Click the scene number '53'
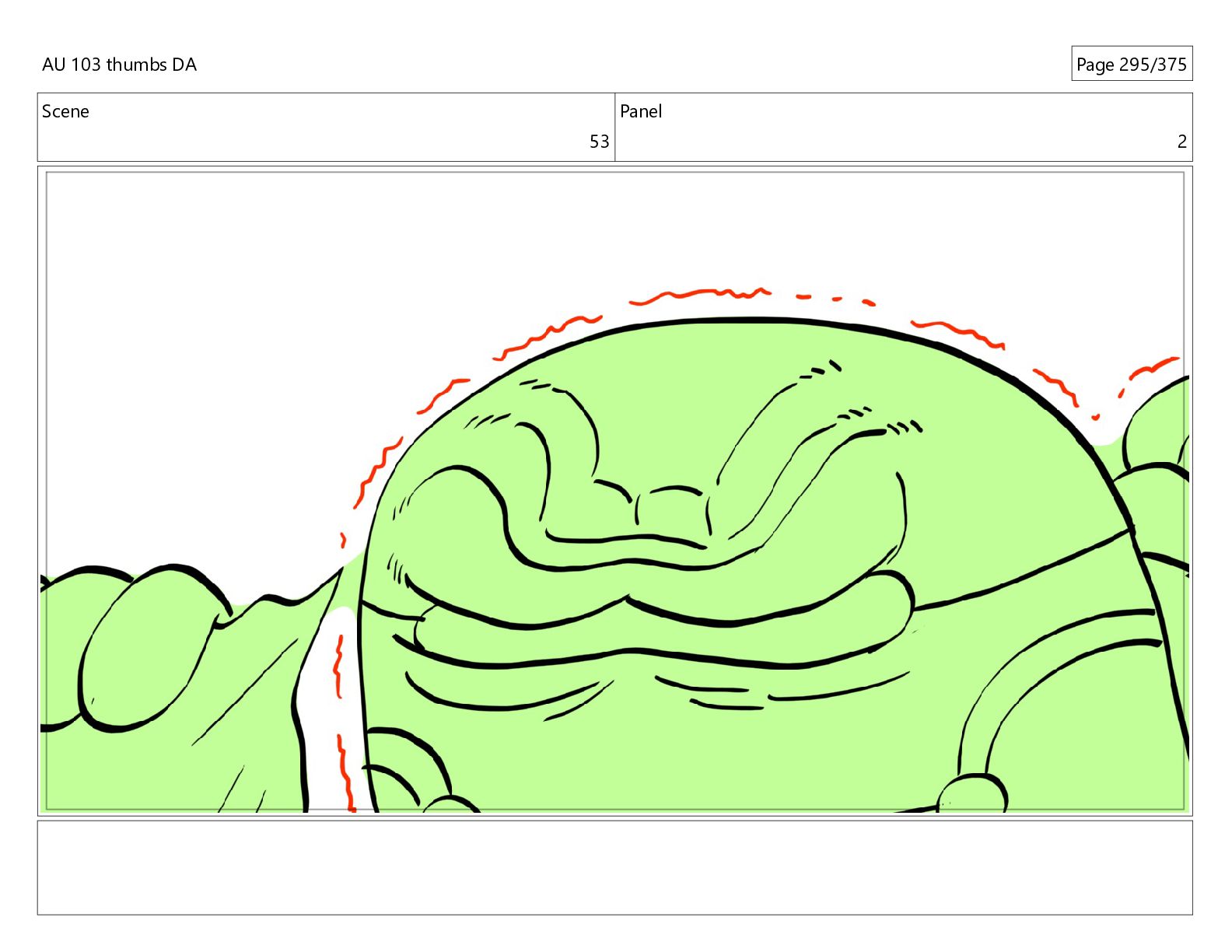 [599, 142]
